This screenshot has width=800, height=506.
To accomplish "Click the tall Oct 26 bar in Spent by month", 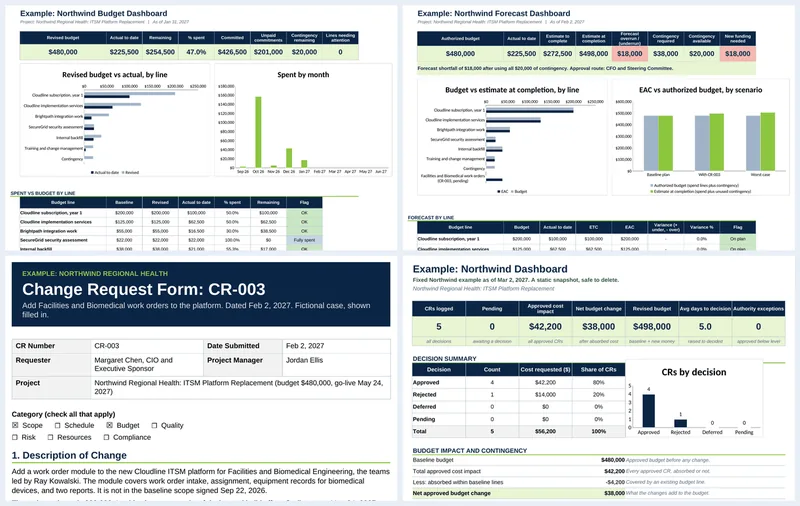I will pyautogui.click(x=258, y=132).
